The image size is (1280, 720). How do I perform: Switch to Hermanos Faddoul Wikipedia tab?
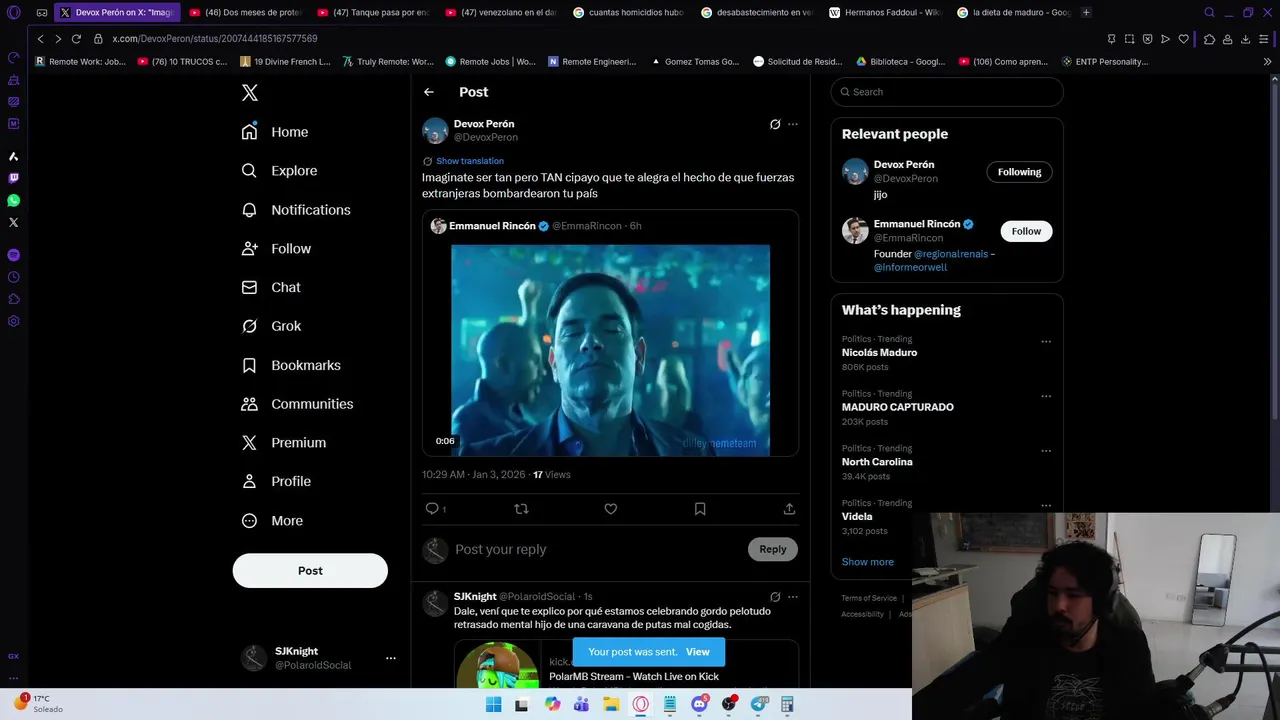(885, 13)
